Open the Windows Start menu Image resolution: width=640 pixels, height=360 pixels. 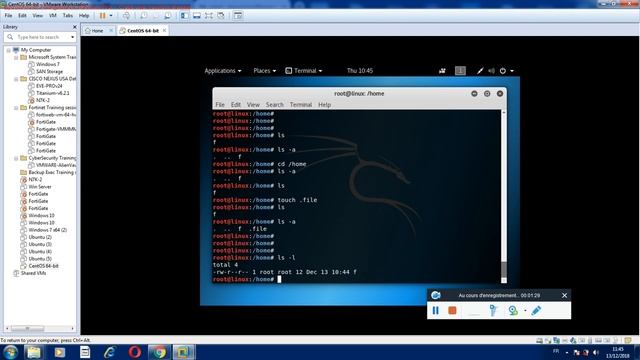click(10, 352)
